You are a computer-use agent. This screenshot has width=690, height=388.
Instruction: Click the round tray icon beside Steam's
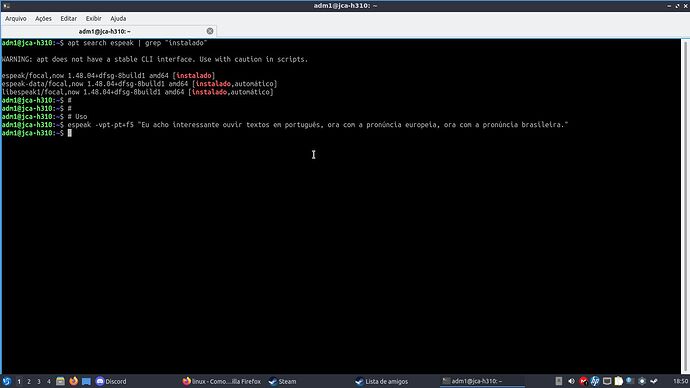642,381
